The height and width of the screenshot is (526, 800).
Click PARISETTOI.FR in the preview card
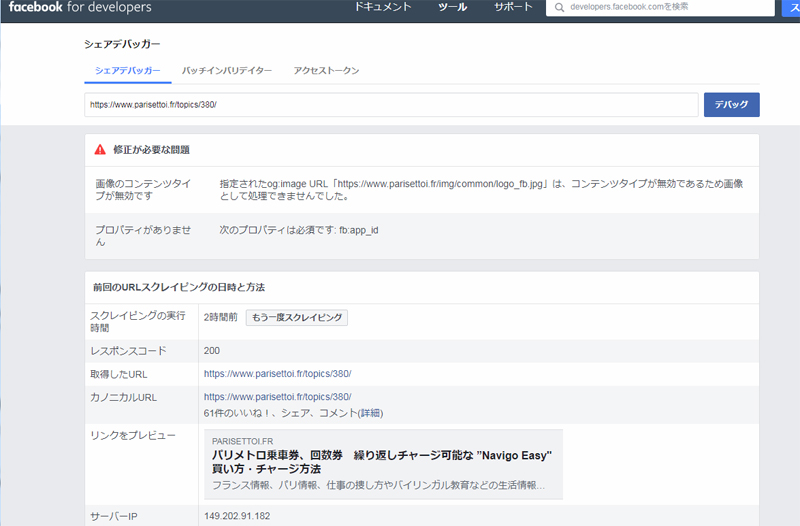click(x=242, y=441)
